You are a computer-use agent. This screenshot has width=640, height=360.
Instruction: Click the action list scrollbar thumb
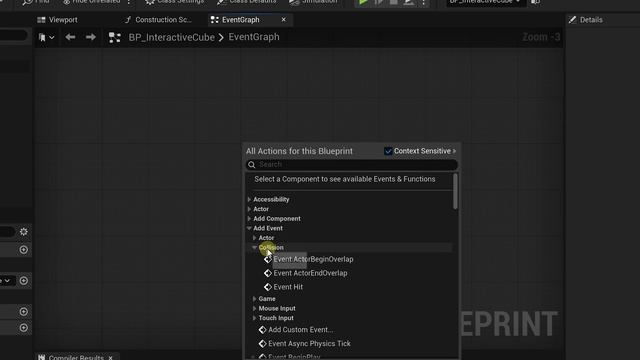456,191
